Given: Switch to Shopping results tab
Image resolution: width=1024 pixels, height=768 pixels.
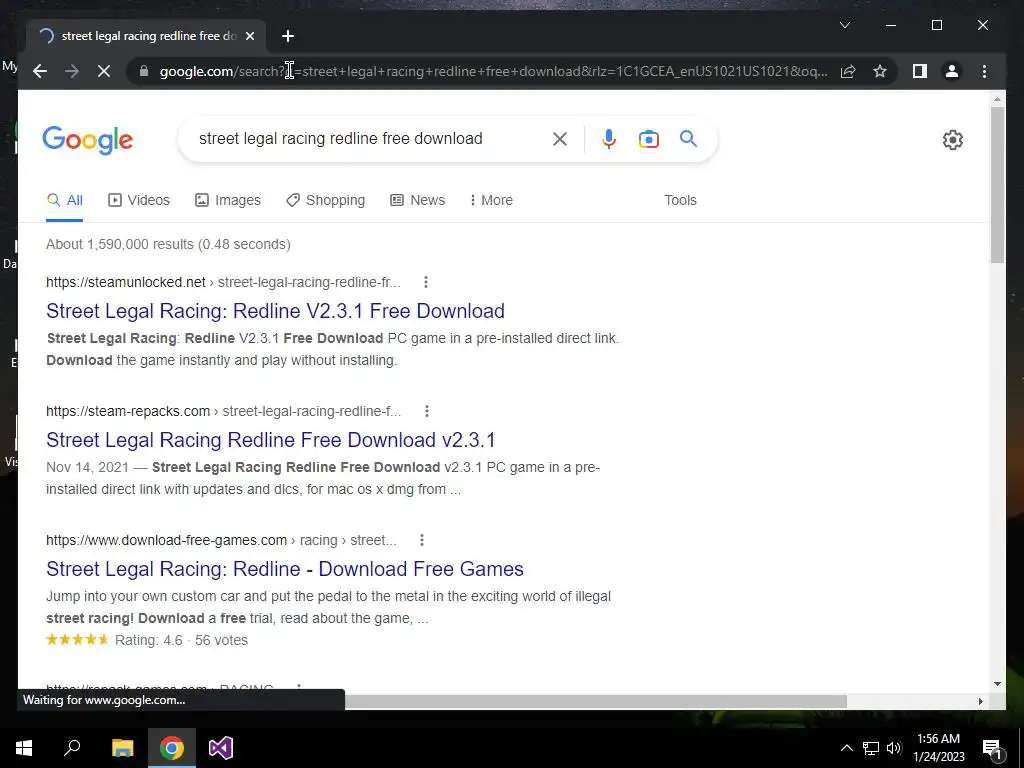Looking at the screenshot, I should click(x=325, y=200).
